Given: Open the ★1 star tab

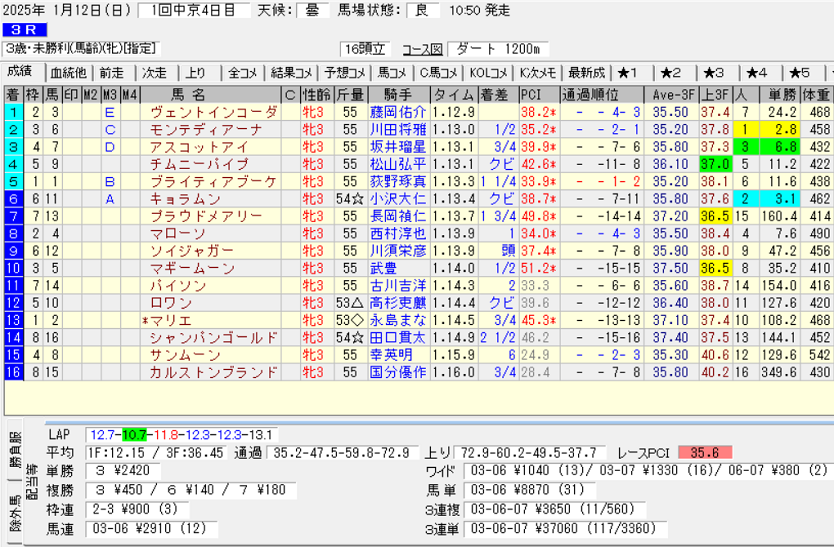Looking at the screenshot, I should [x=629, y=72].
